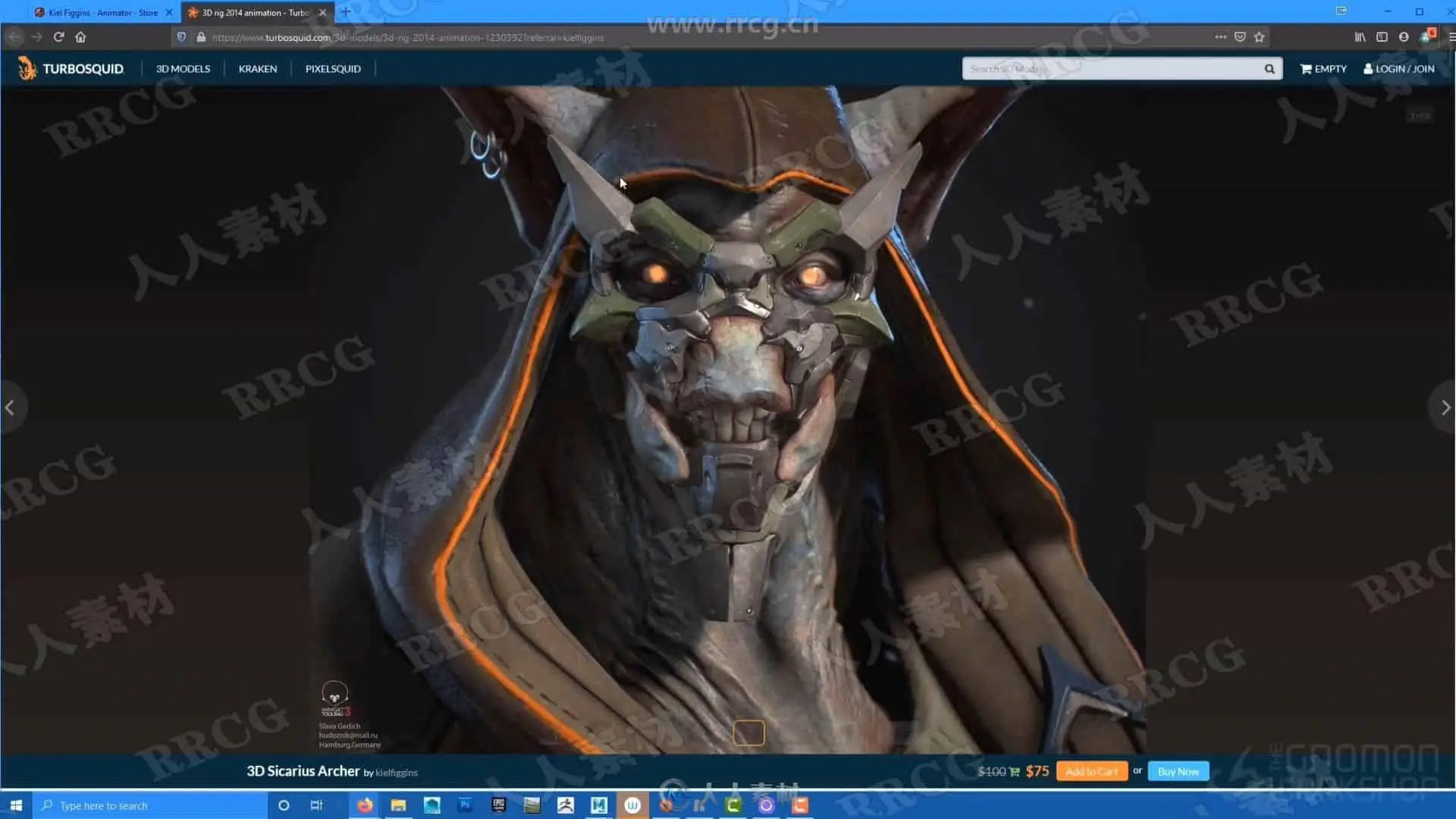The height and width of the screenshot is (819, 1456).
Task: Click the search magnifier icon
Action: 1269,68
